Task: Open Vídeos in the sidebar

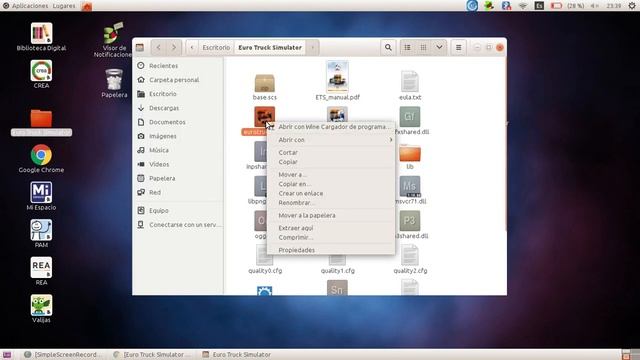Action: (x=178, y=164)
